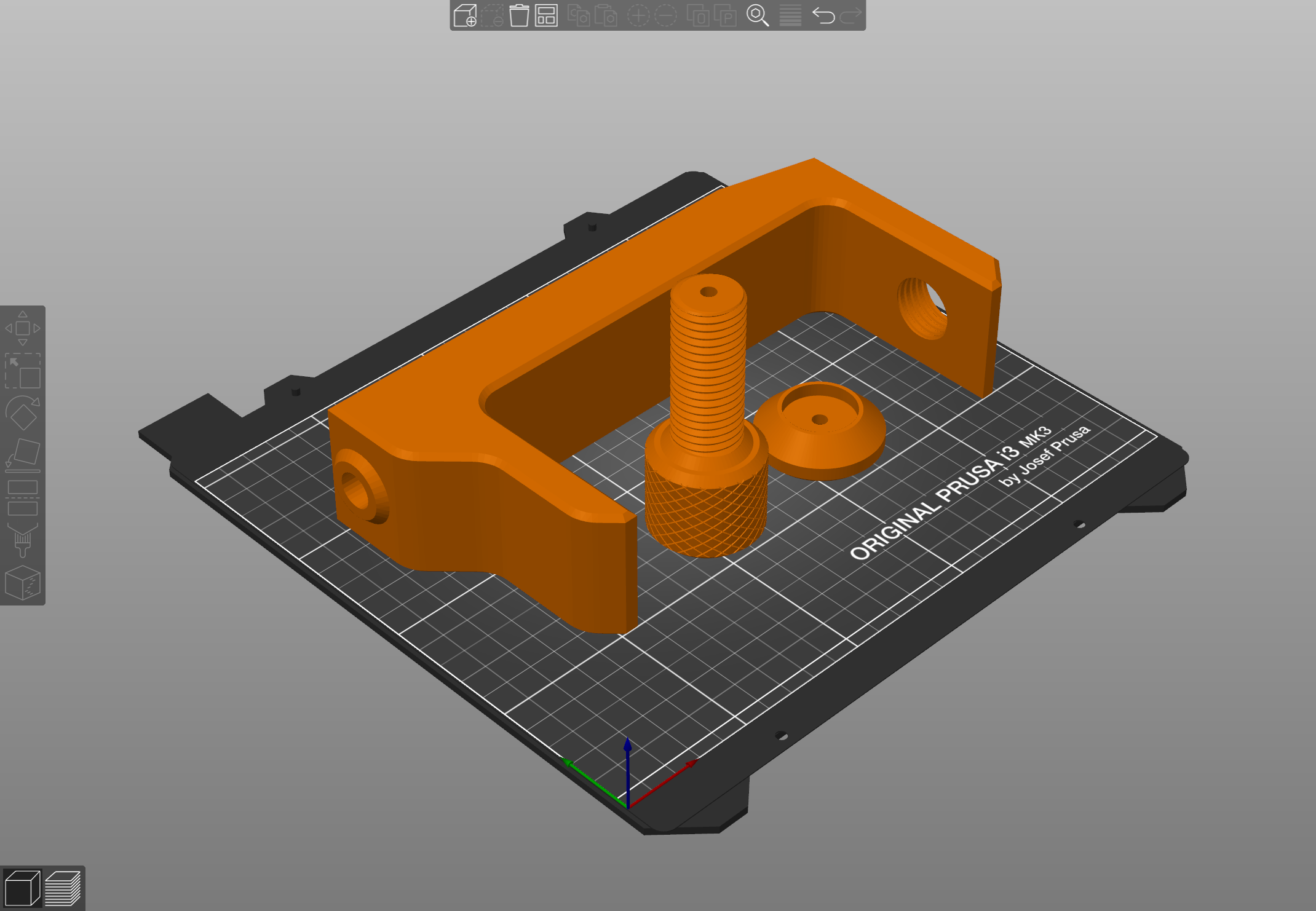Open the seam painting cube tool
Viewport: 1316px width, 911px height.
click(23, 583)
